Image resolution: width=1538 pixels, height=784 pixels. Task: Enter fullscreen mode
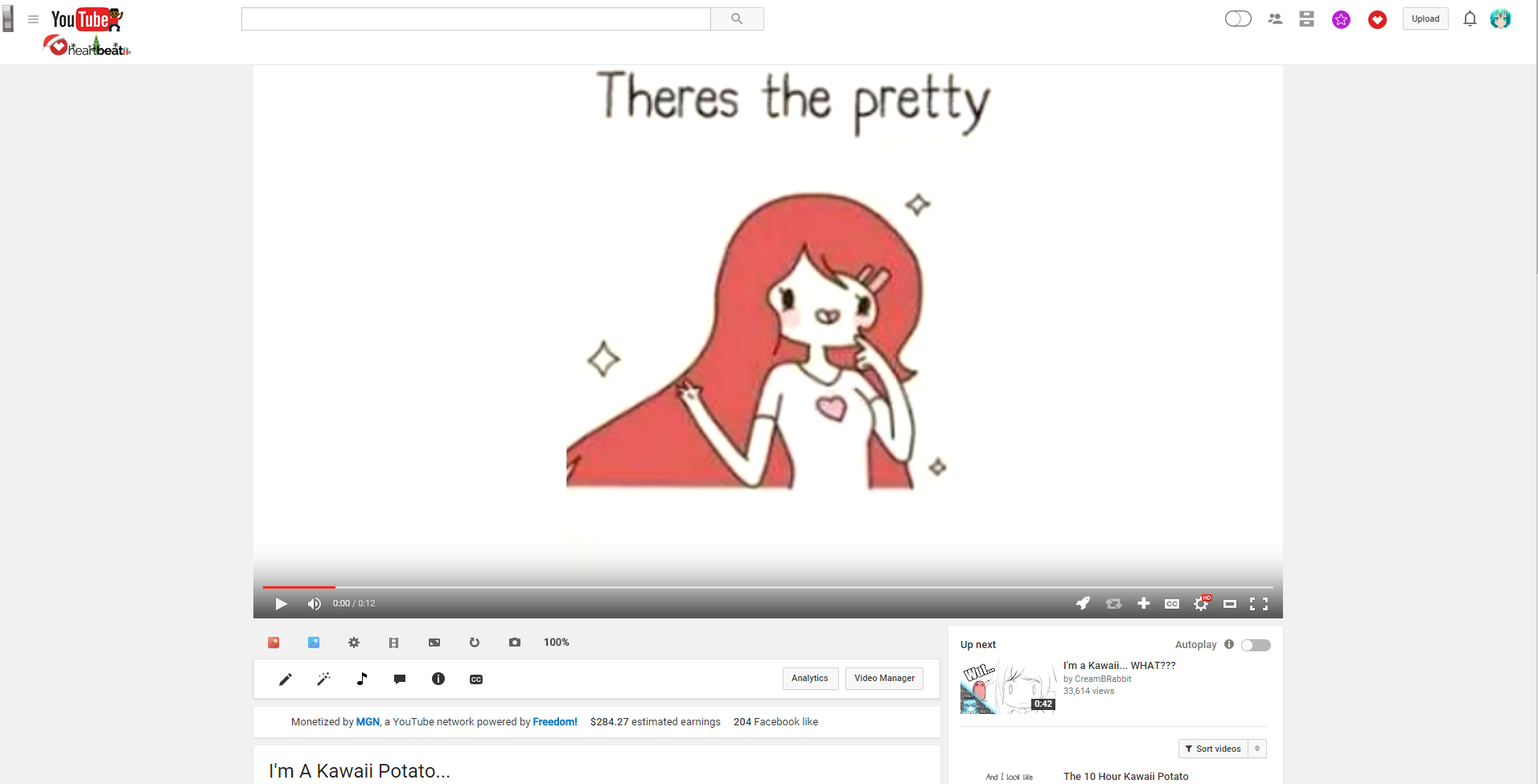(1258, 604)
